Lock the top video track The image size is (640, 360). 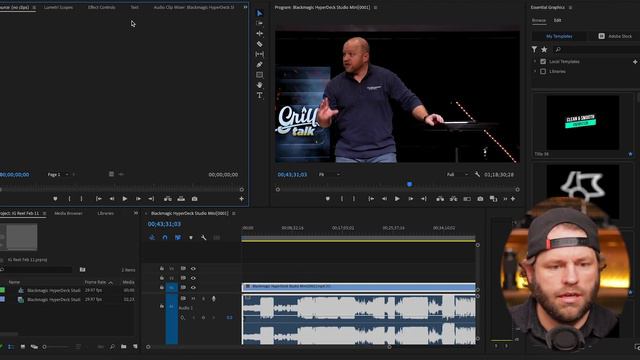coord(162,268)
